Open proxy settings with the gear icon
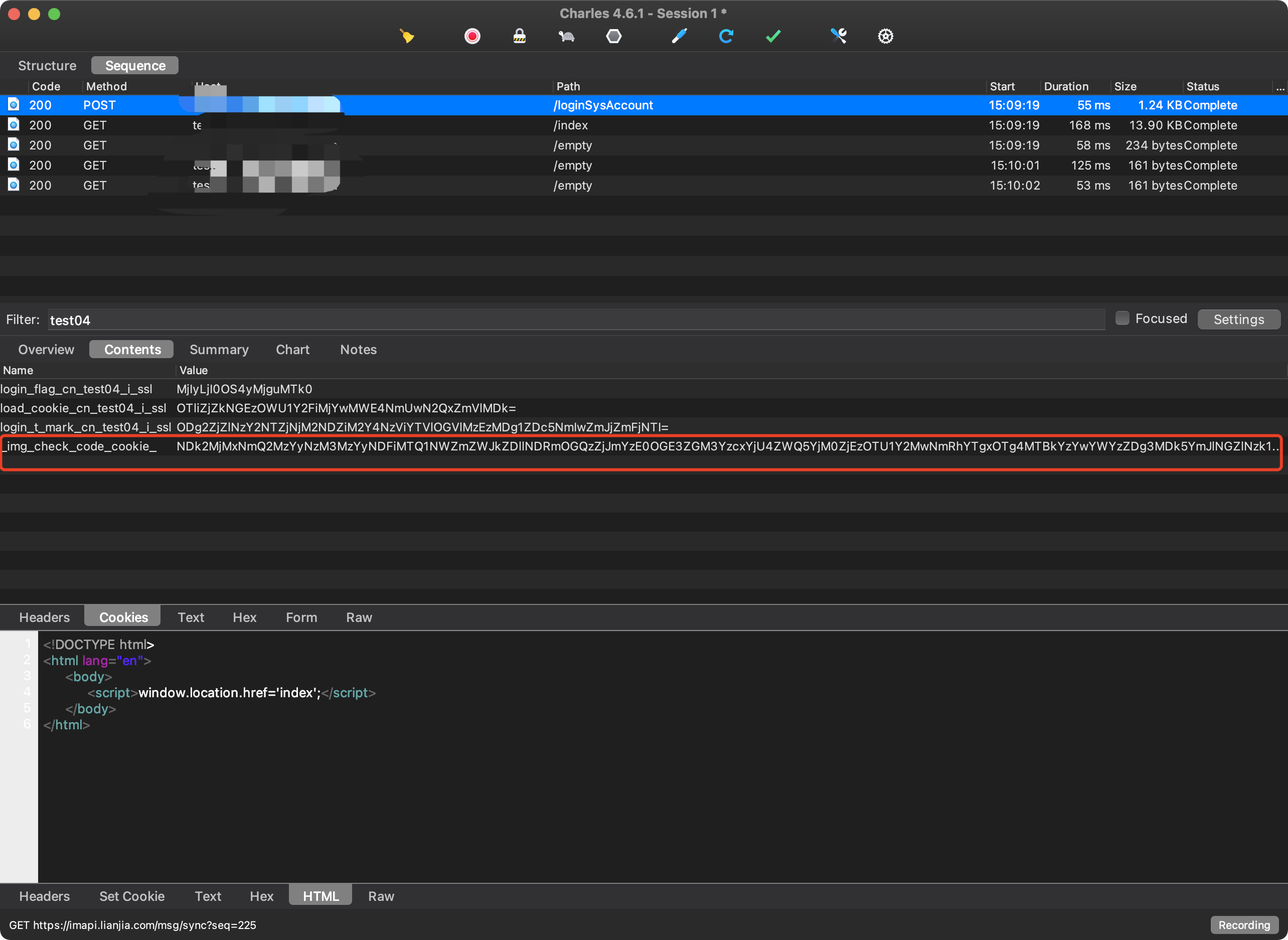 885,36
